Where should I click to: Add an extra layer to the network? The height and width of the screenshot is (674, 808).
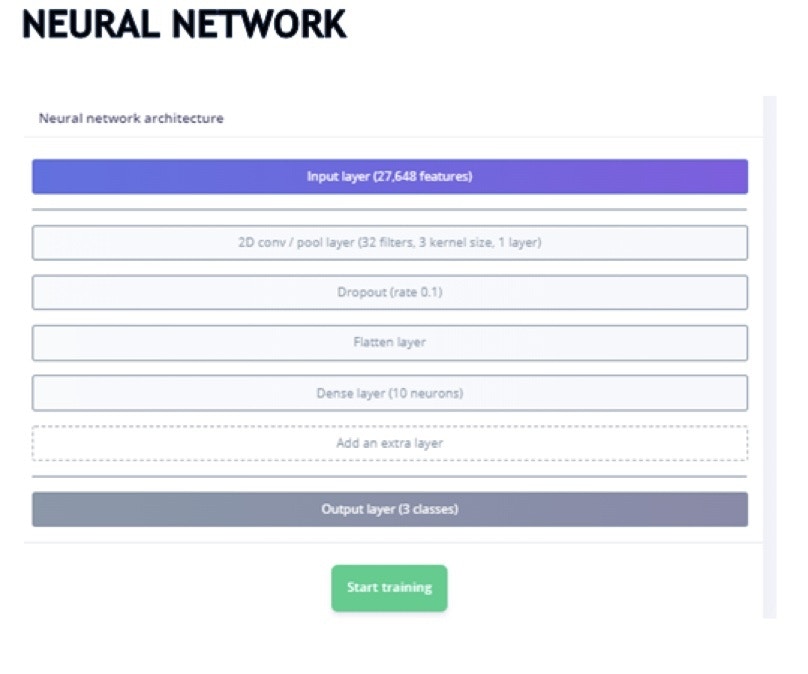[x=390, y=443]
